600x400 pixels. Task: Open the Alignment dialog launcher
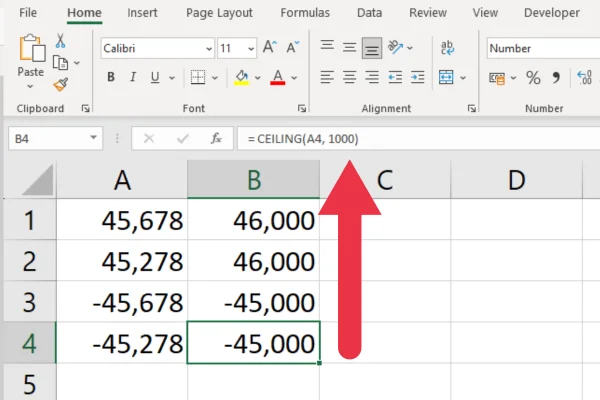tap(472, 109)
